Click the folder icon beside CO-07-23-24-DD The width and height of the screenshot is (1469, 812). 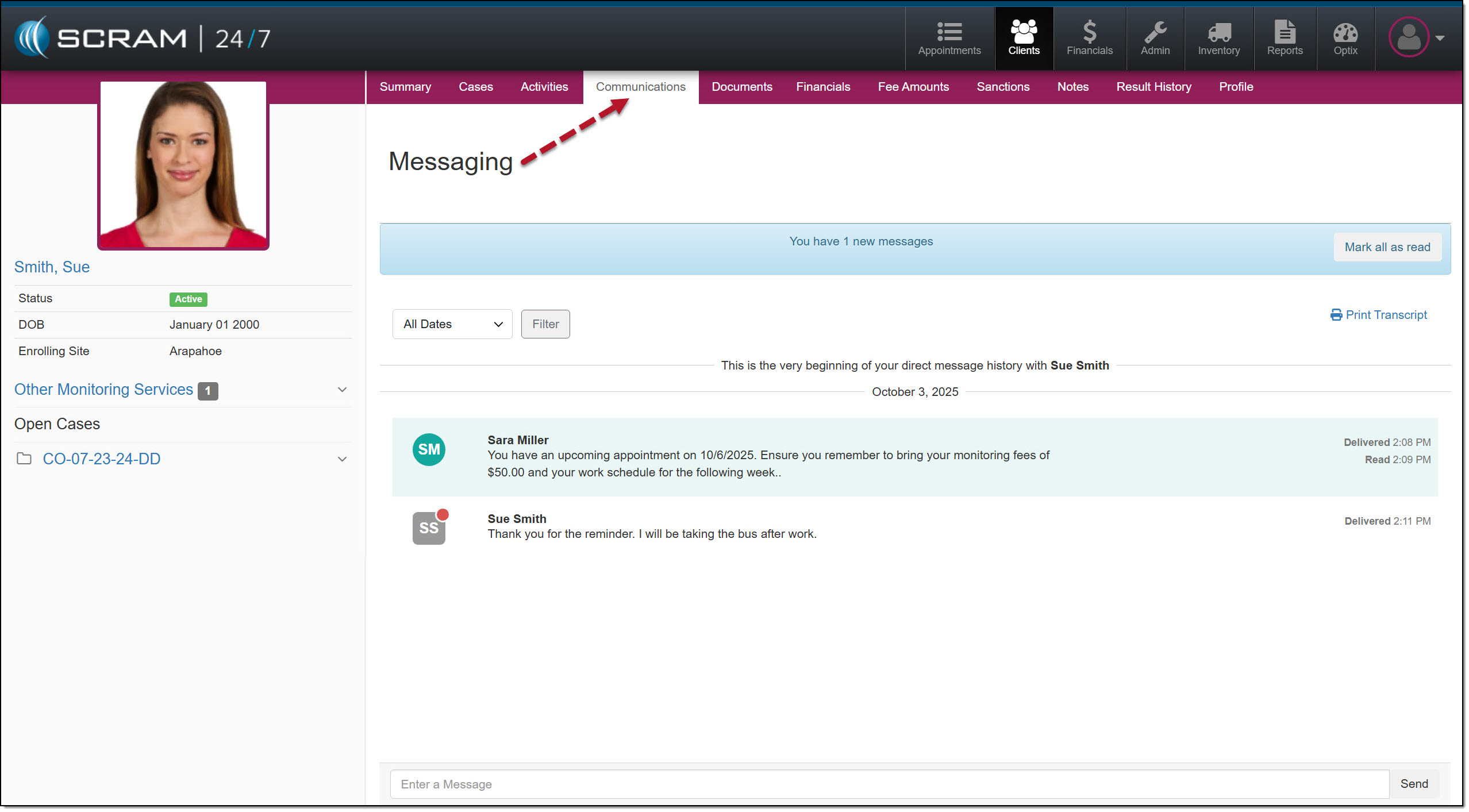[24, 459]
